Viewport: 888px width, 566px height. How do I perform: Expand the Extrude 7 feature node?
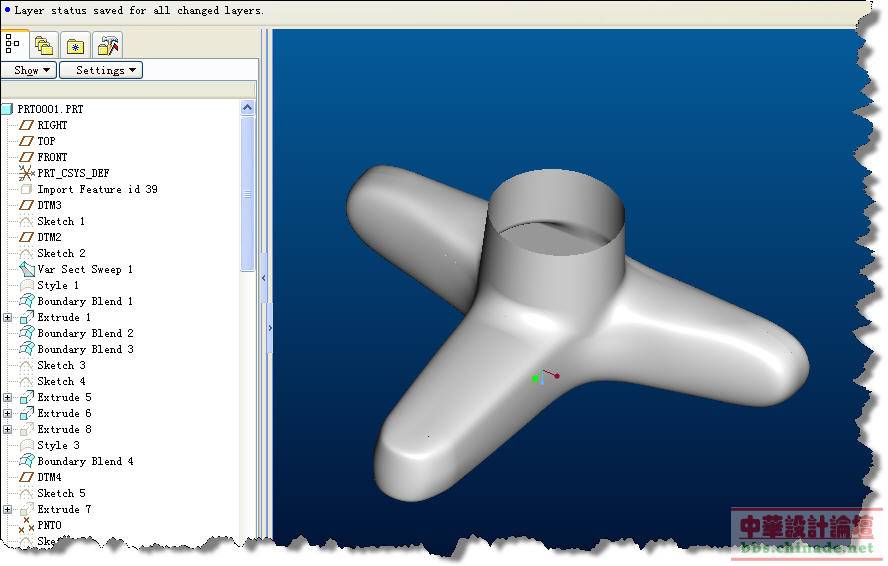(8, 509)
